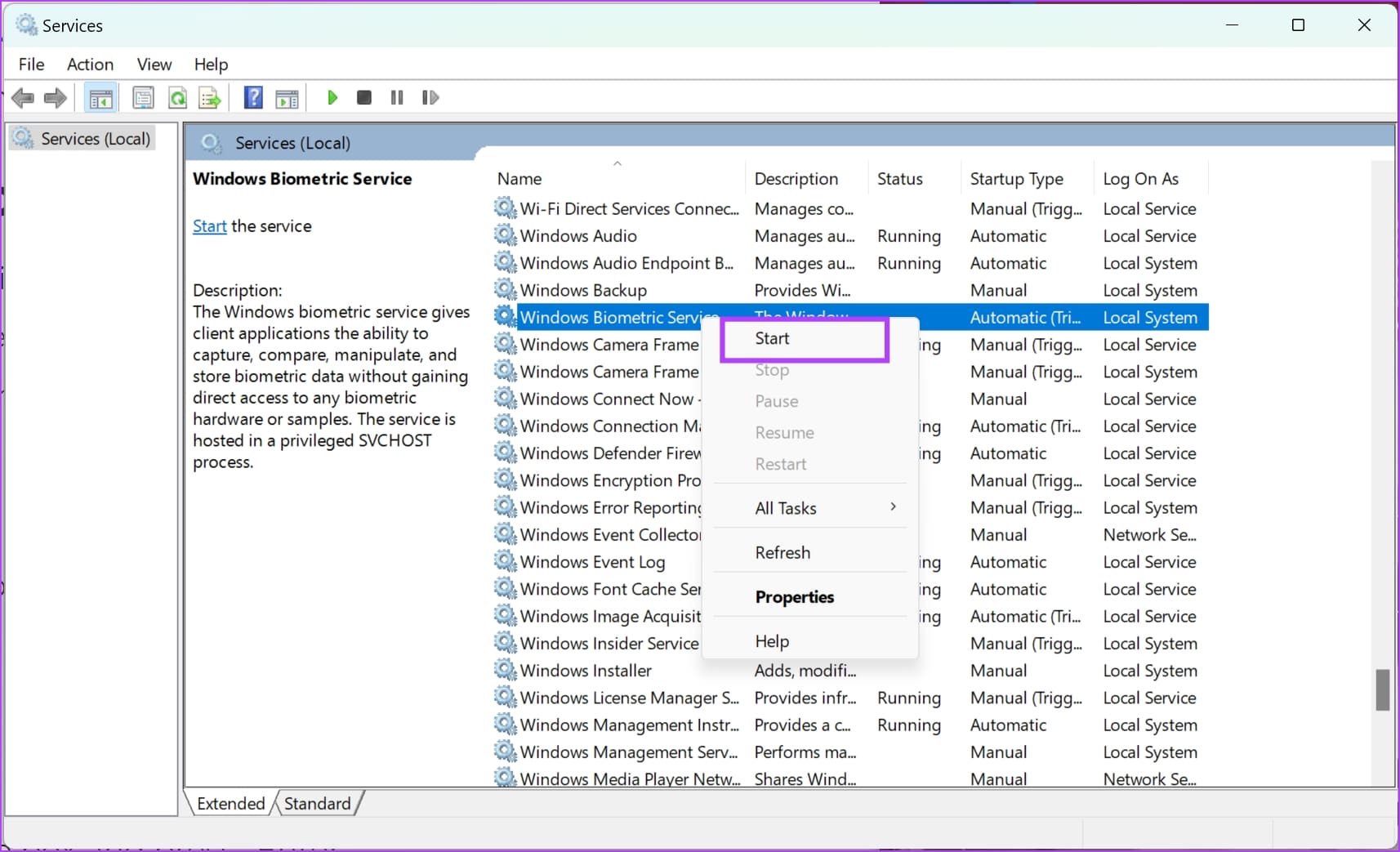Toggle the Show/Hide Action Pane icon
Screen dimensions: 1400x852
click(x=287, y=98)
